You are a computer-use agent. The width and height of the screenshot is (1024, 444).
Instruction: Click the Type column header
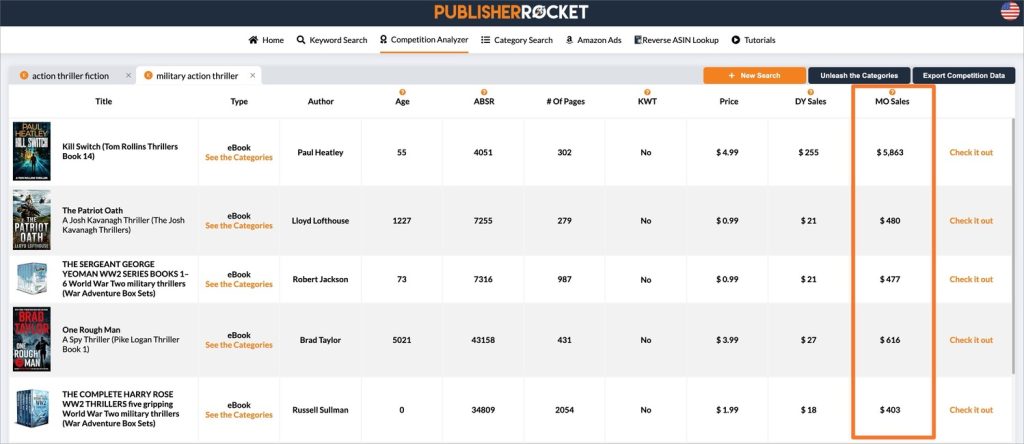coord(239,101)
